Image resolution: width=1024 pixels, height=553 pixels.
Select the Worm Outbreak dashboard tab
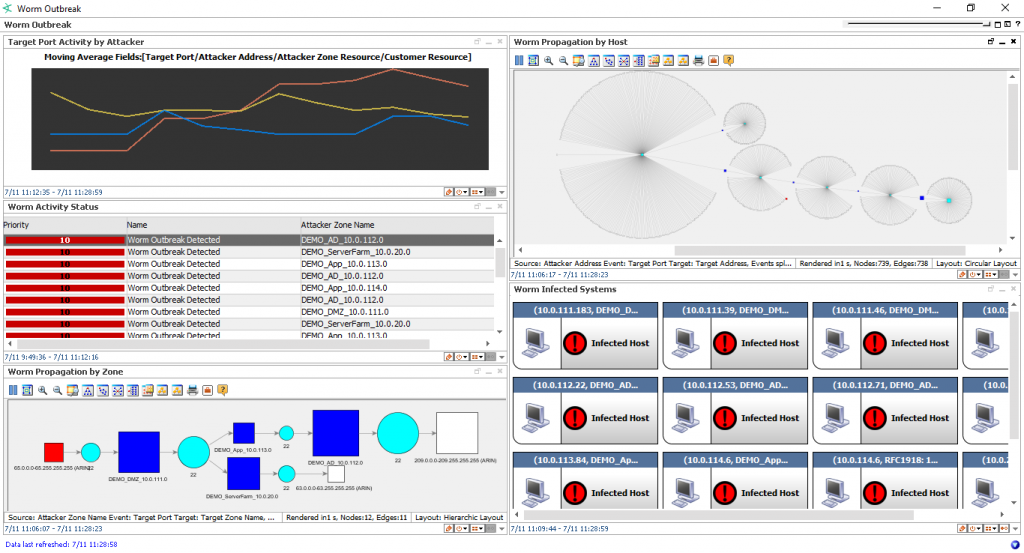click(x=38, y=24)
